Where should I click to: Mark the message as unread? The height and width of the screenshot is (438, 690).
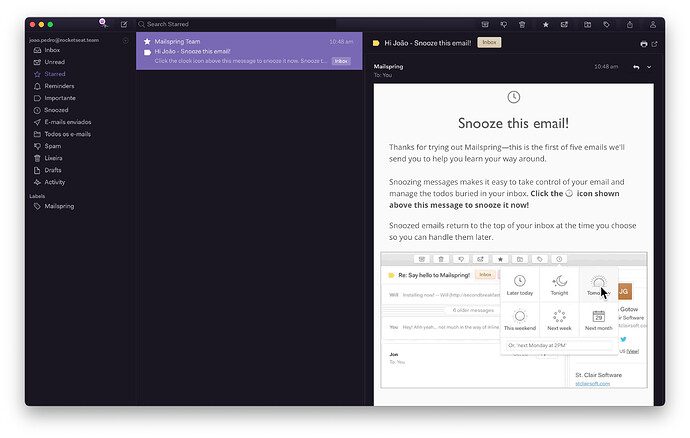564,25
